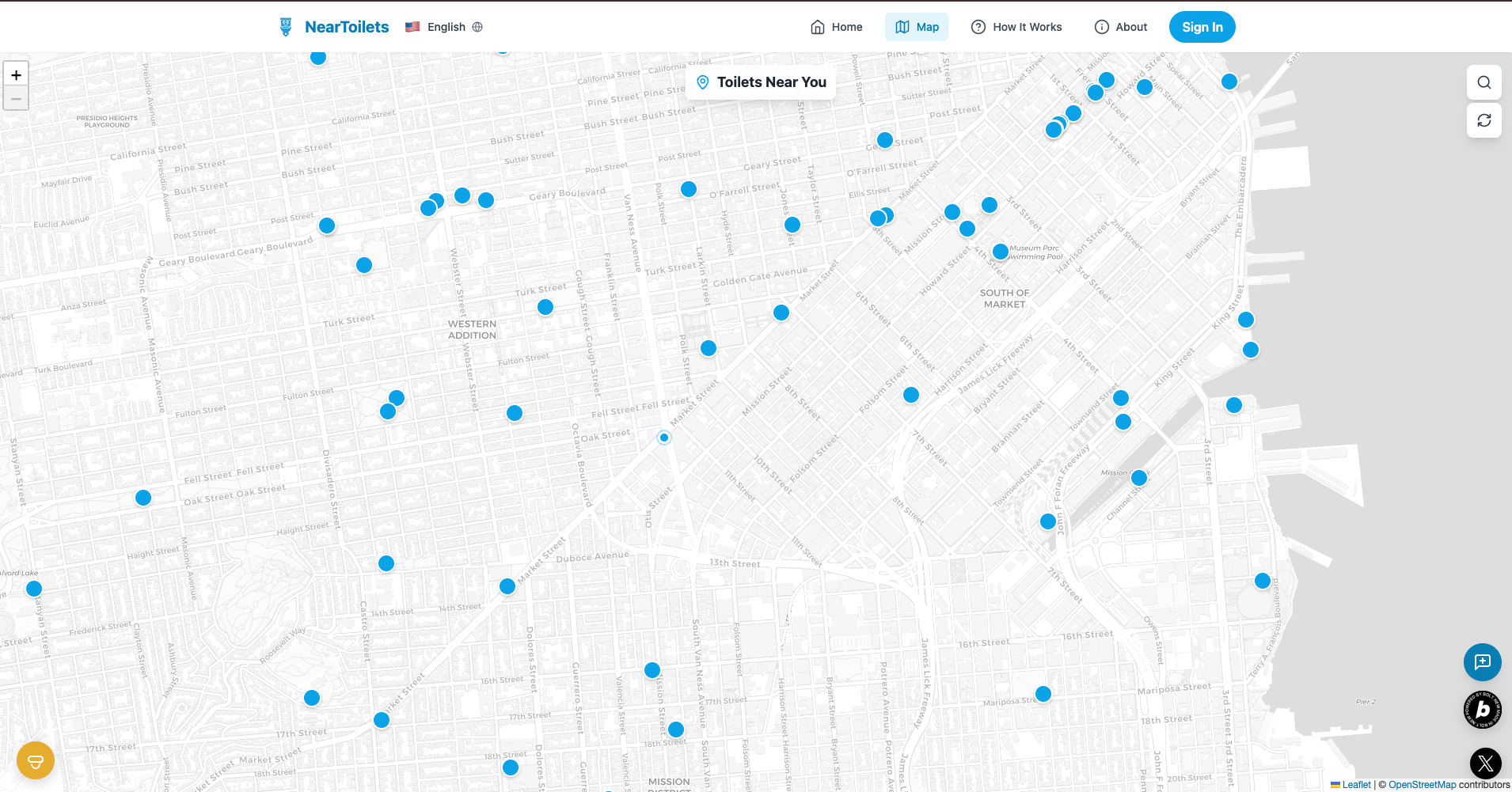The image size is (1512, 792).
Task: Open the X social link
Action: click(1486, 764)
